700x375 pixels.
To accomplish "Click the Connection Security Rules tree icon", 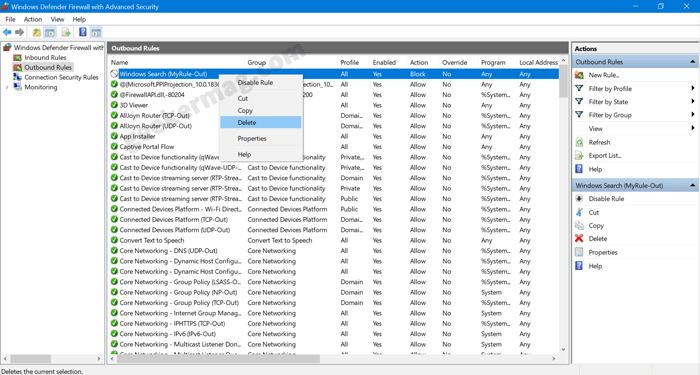I will coord(17,77).
